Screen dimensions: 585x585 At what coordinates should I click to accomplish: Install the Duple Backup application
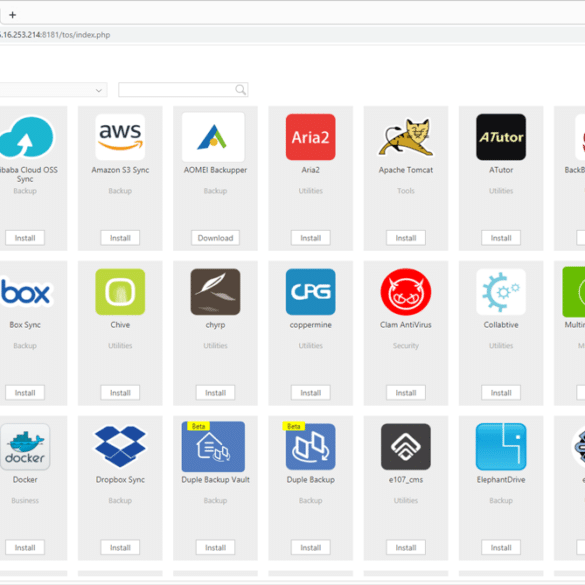310,548
